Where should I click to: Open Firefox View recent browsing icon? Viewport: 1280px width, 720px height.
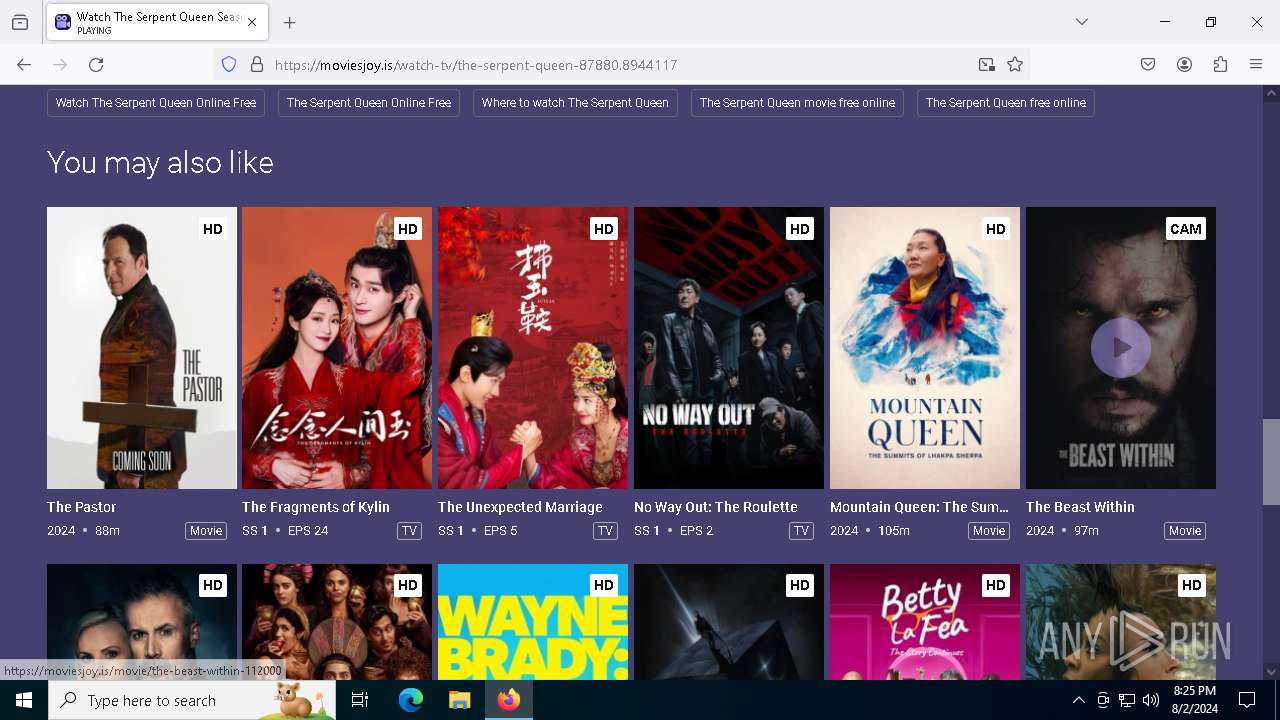[x=20, y=22]
